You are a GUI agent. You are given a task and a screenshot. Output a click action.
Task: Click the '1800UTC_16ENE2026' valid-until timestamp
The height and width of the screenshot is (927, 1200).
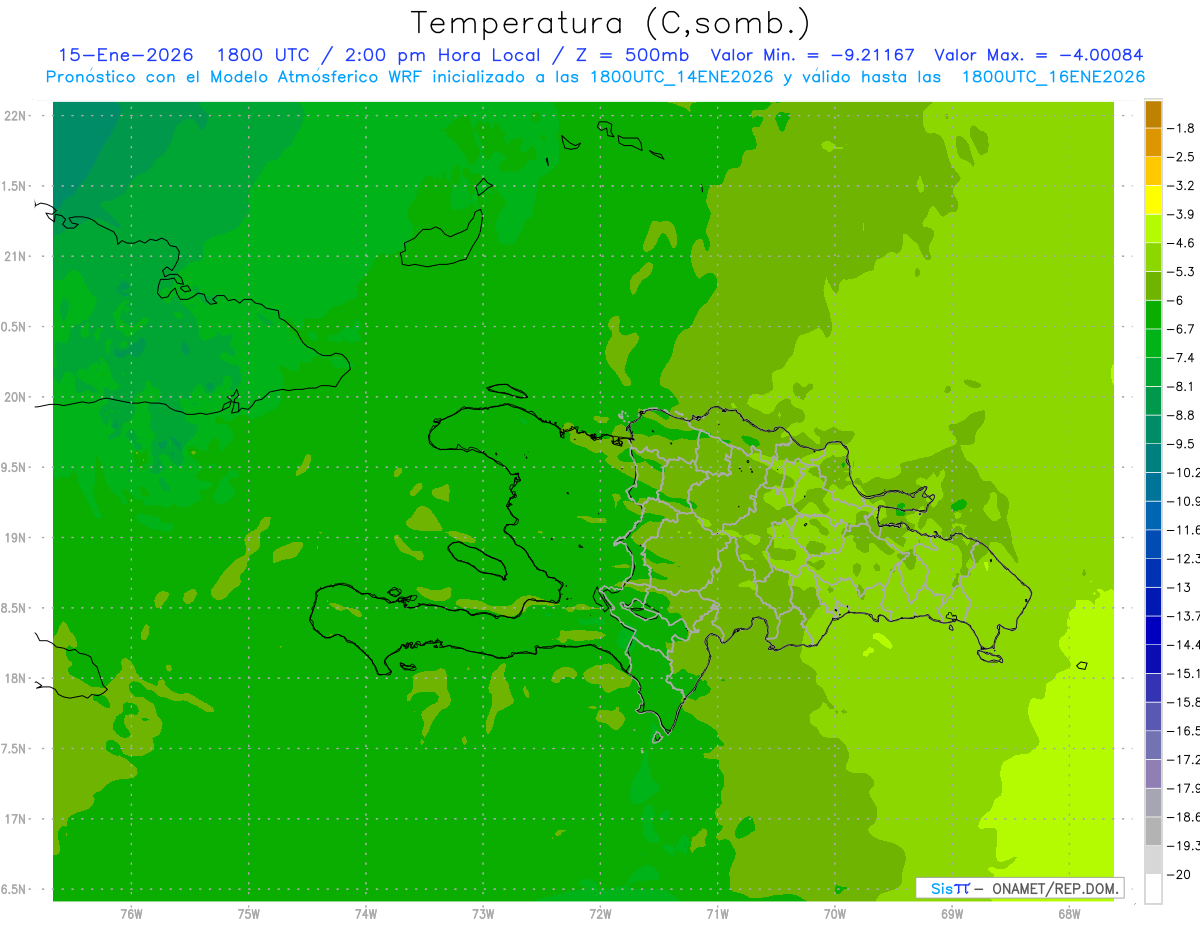coord(1053,77)
